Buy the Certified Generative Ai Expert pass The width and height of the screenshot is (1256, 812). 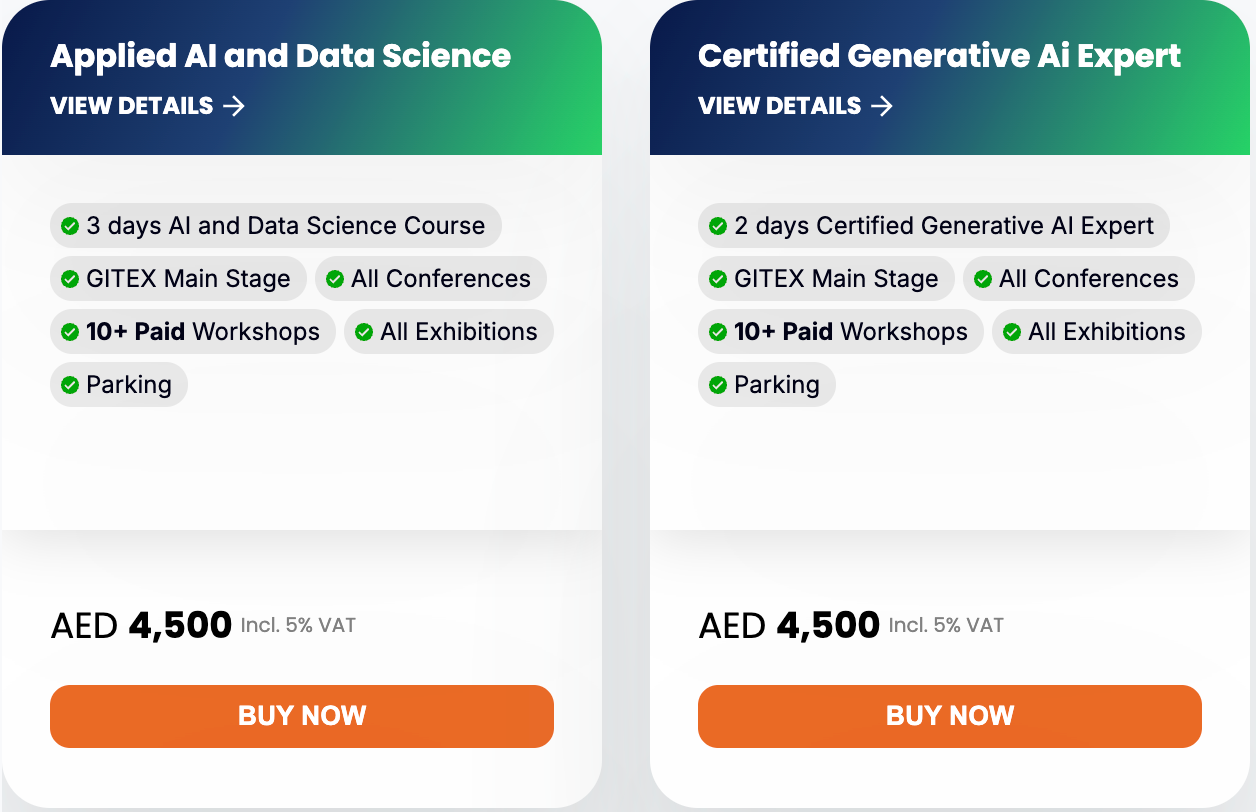(x=950, y=716)
